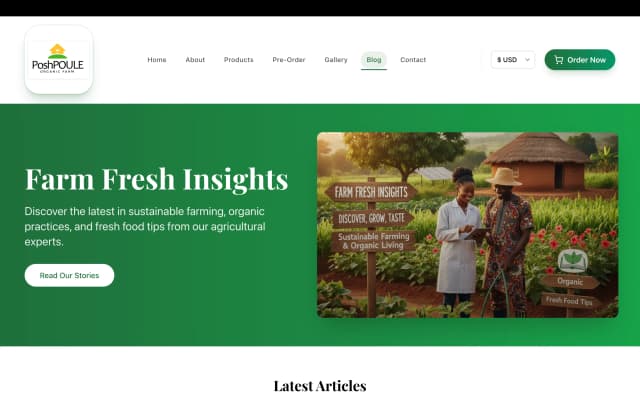The width and height of the screenshot is (640, 416).
Task: Open the Contact page
Action: pos(413,60)
